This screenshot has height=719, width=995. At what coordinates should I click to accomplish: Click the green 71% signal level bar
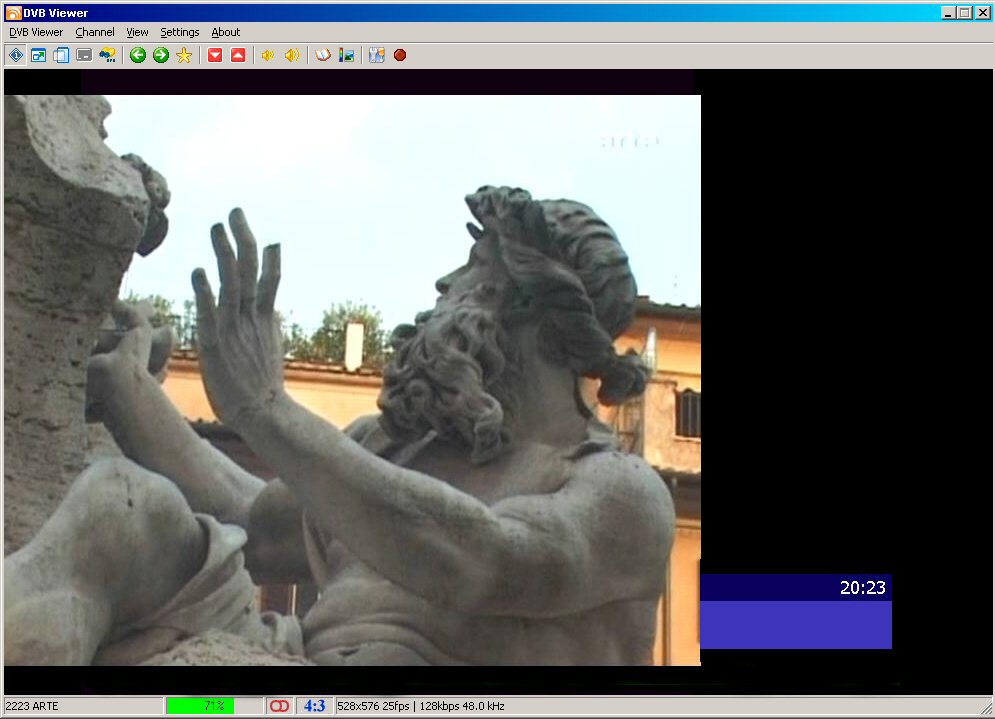pos(200,706)
